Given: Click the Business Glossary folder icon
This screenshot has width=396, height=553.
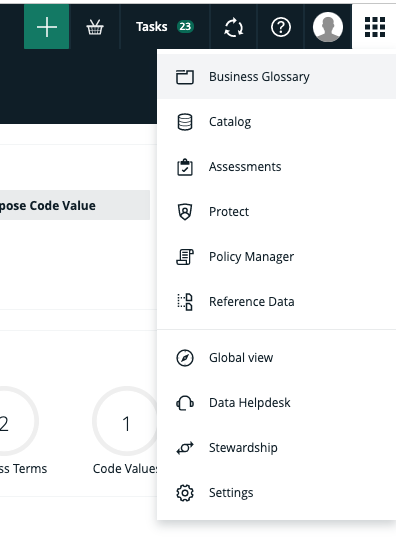Looking at the screenshot, I should [x=185, y=77].
